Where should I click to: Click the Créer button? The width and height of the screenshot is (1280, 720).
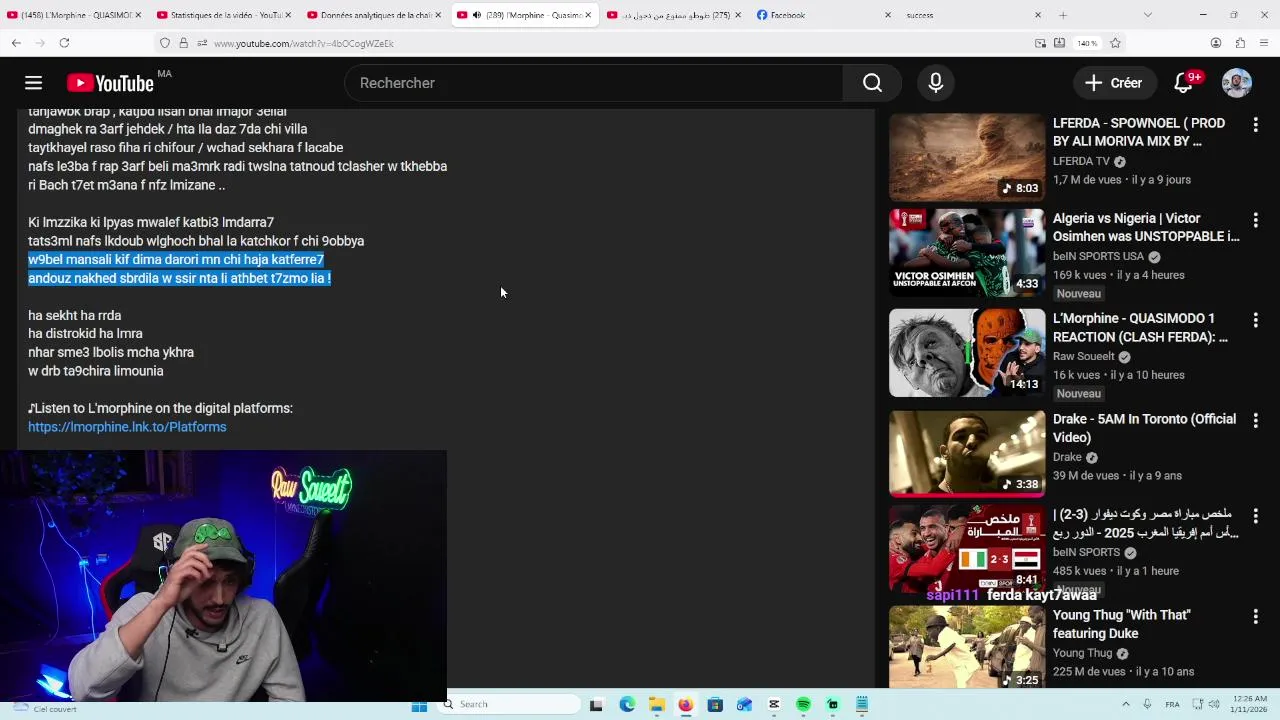point(1113,83)
